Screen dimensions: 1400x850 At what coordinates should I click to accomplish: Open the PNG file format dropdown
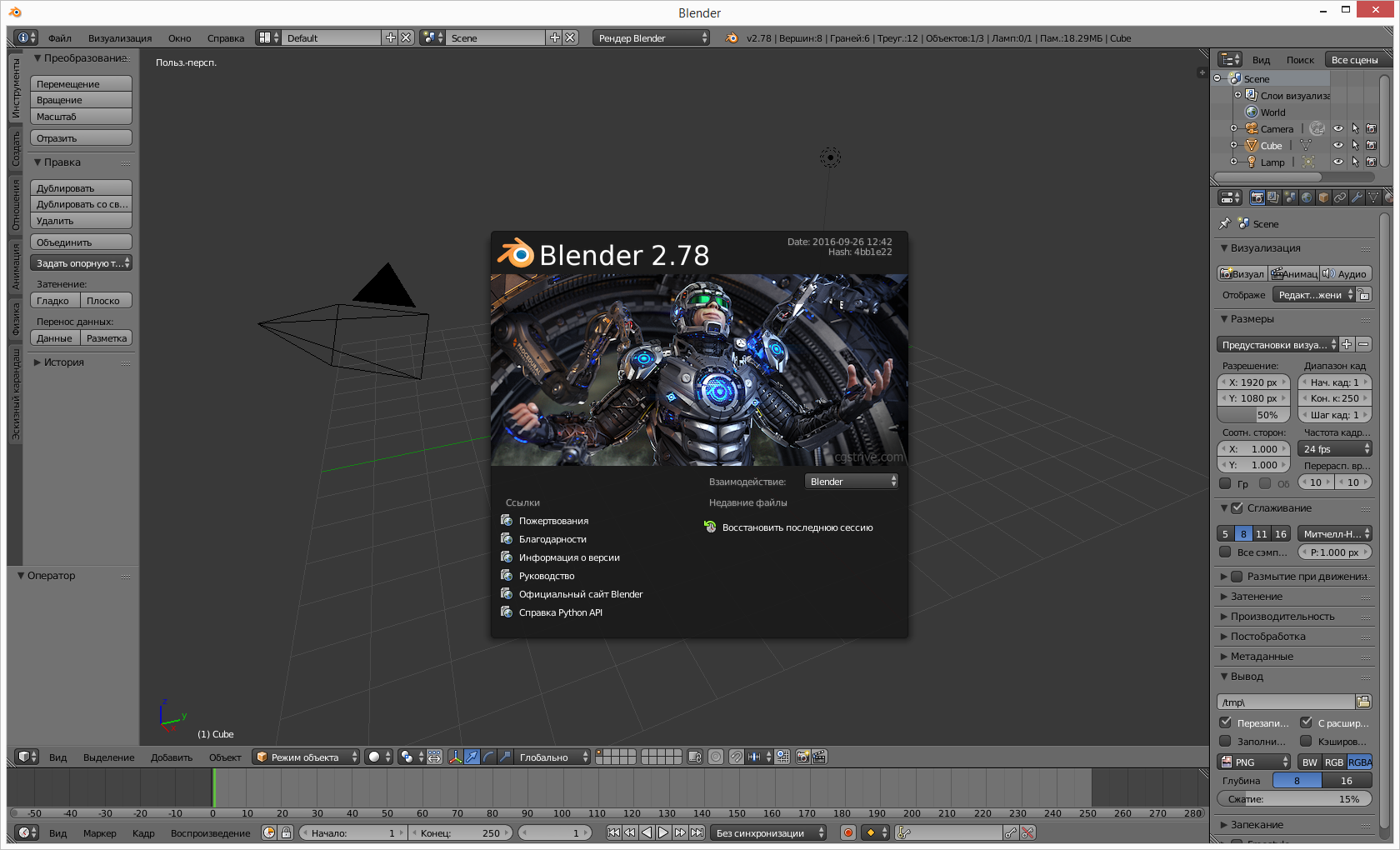1254,762
